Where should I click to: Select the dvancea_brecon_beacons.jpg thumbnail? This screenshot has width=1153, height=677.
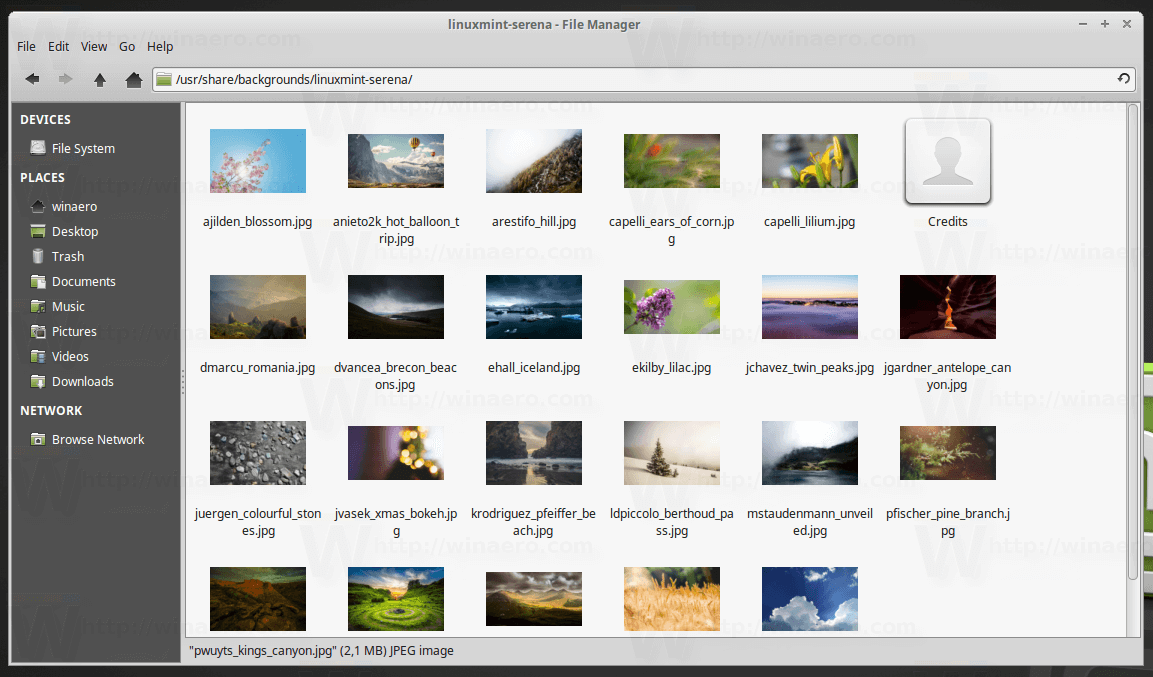coord(396,307)
